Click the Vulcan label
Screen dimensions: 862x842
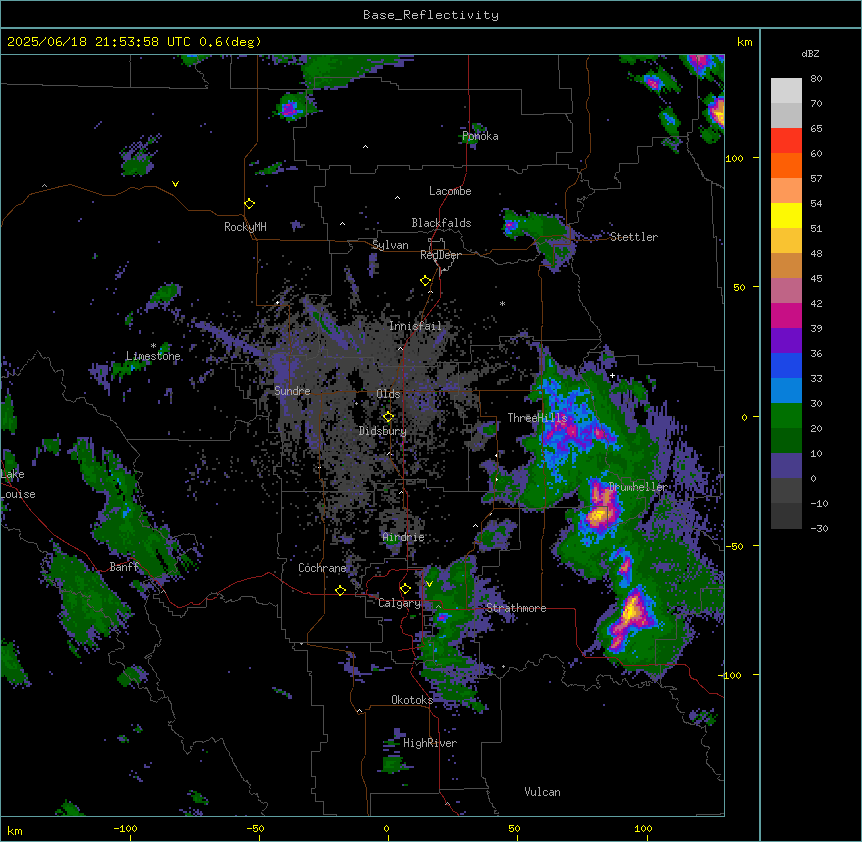click(x=543, y=792)
